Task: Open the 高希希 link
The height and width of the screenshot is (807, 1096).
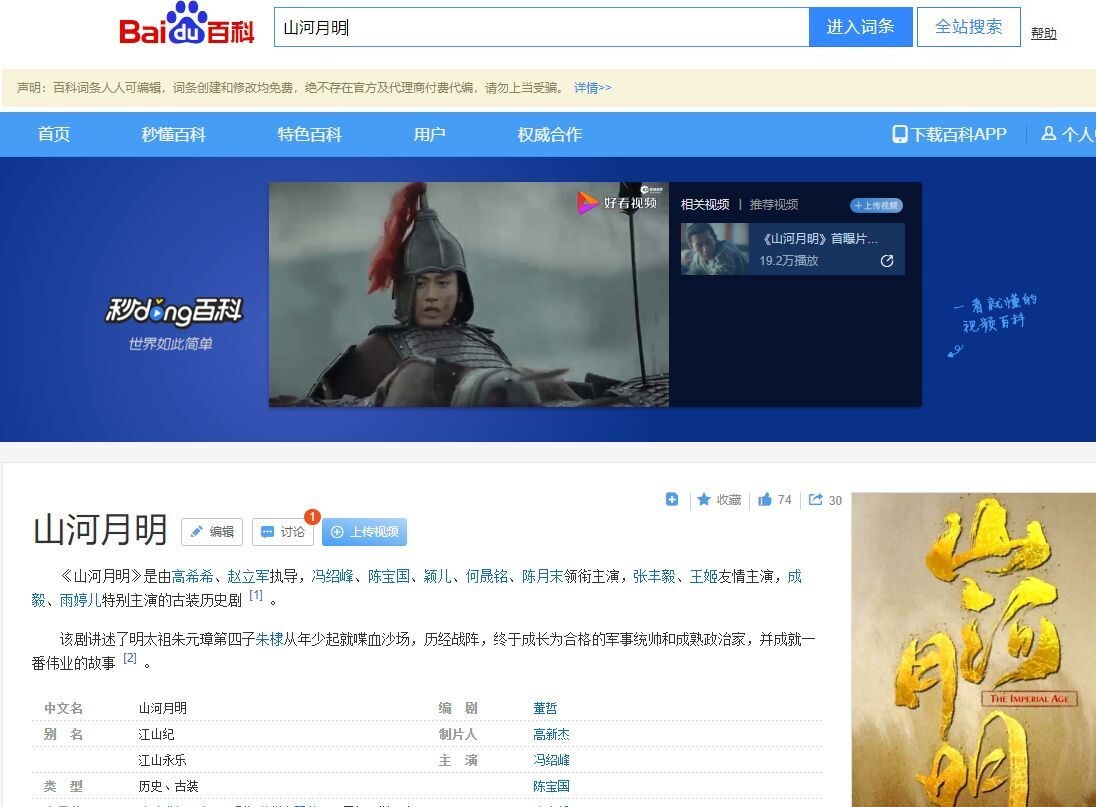Action: tap(192, 576)
